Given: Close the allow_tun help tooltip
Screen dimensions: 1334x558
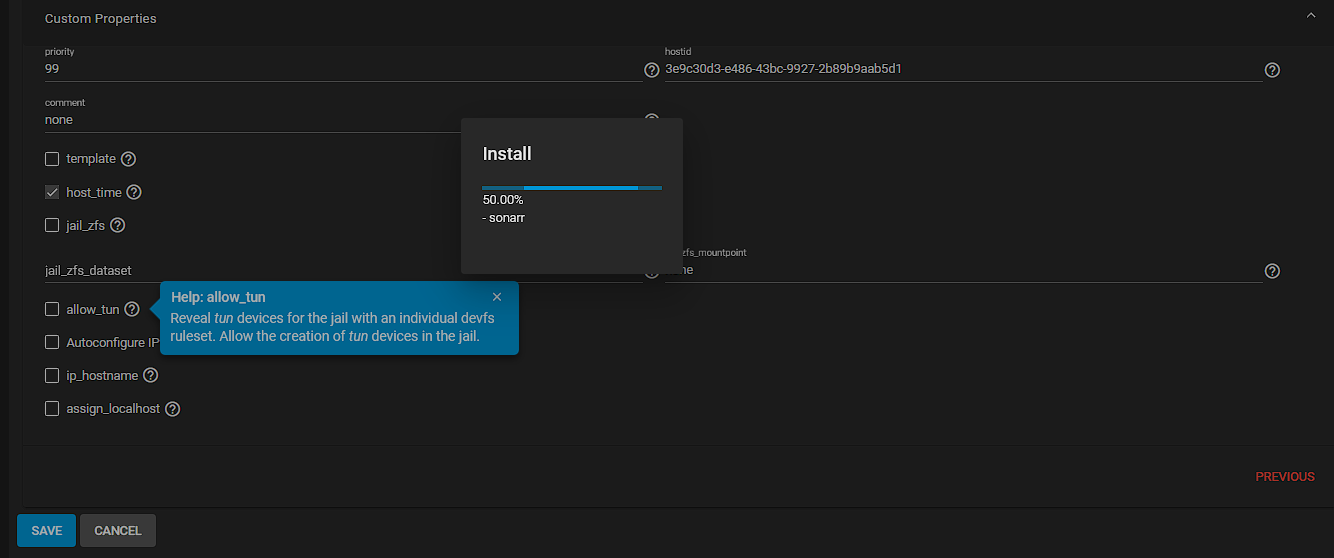Looking at the screenshot, I should (x=497, y=297).
